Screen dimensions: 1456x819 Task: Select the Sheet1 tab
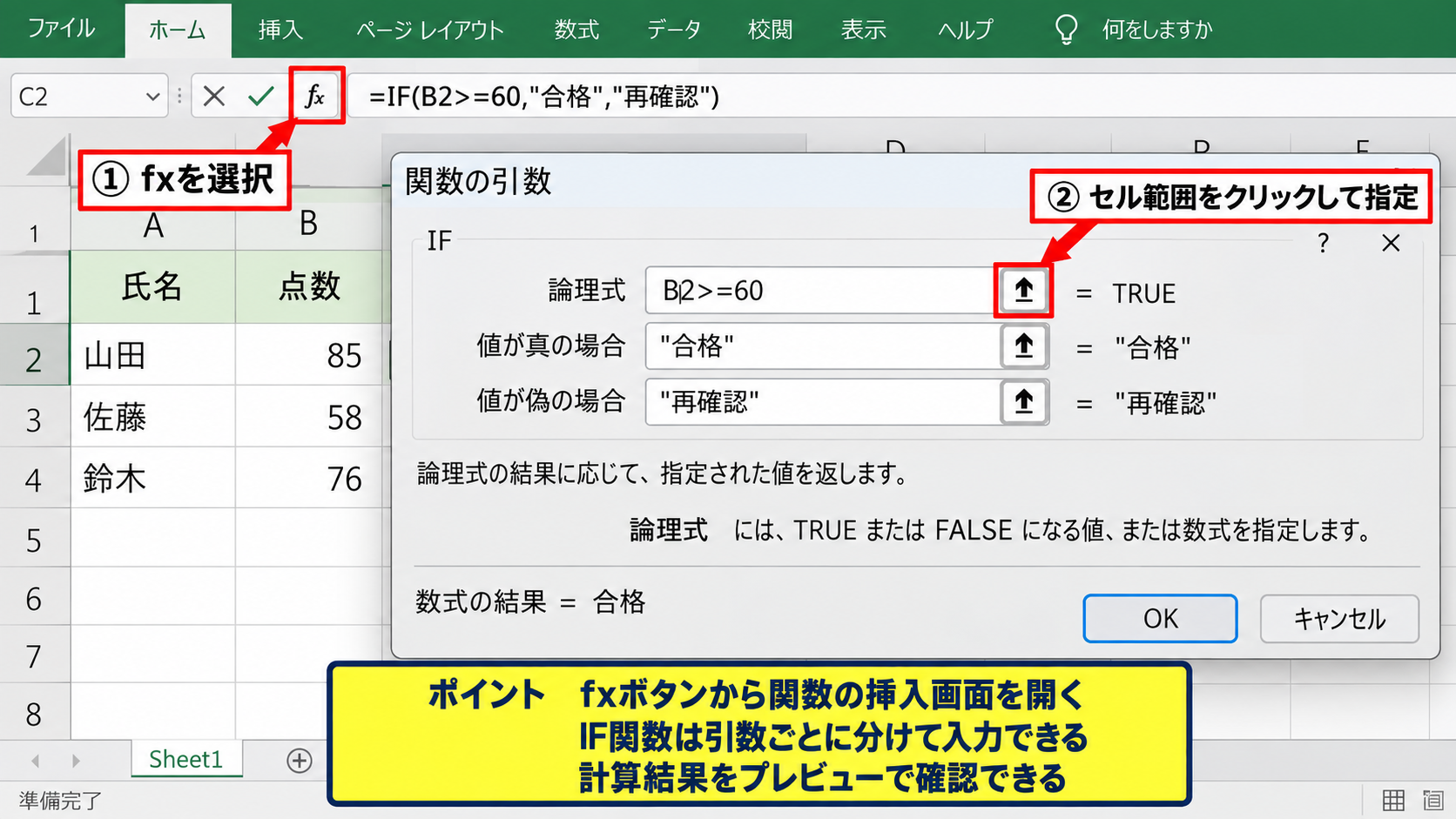pyautogui.click(x=185, y=760)
